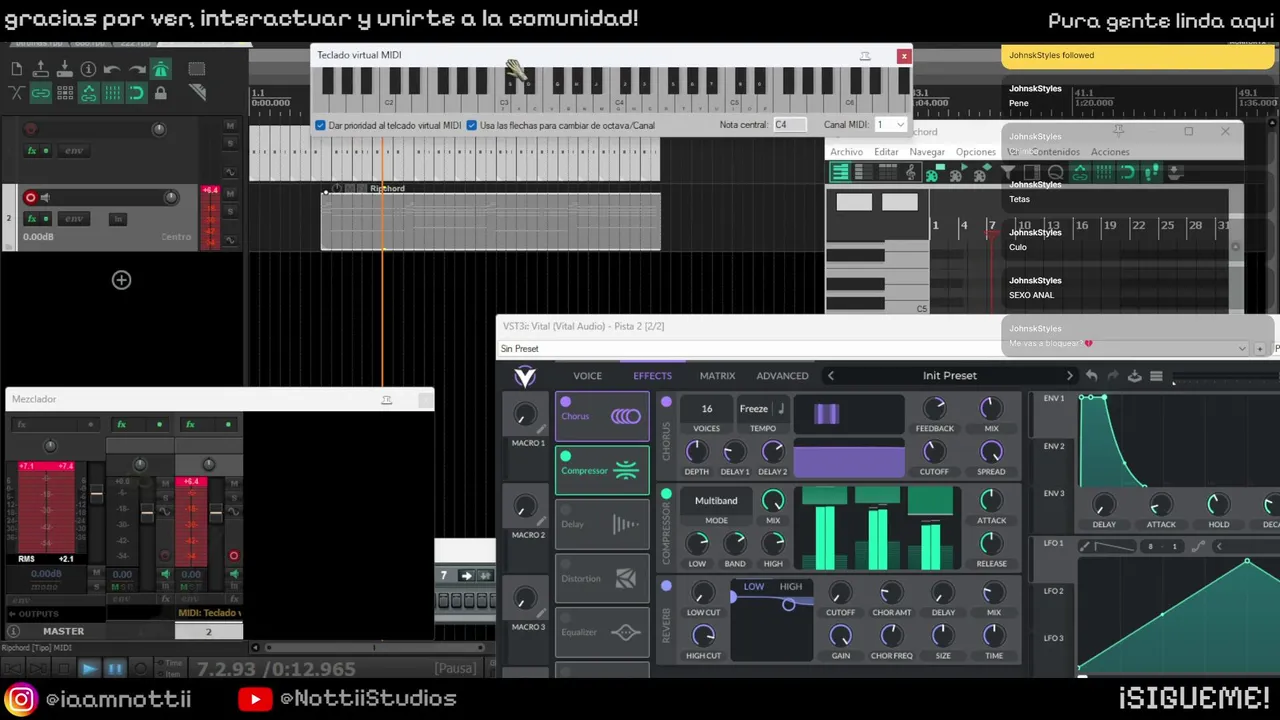Screen dimensions: 1280x720
Task: Toggle 'Usa las flechas para cambiar' checkbox
Action: click(471, 125)
